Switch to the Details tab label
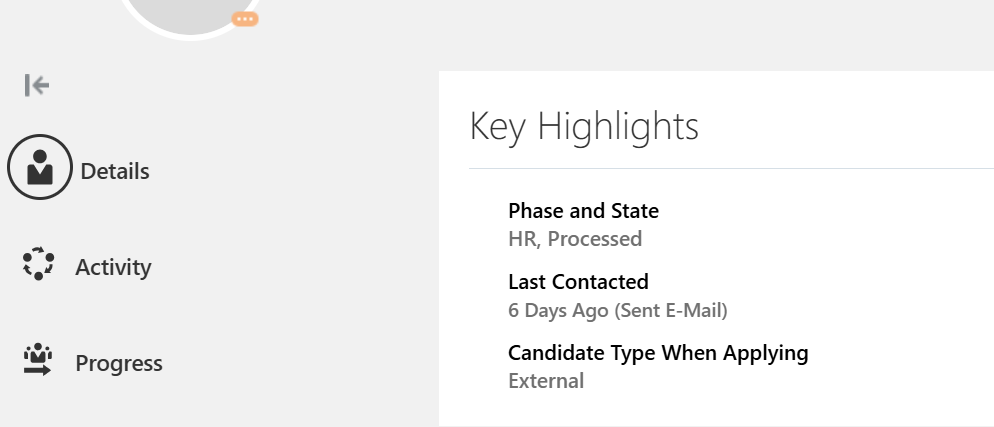Viewport: 994px width, 427px height. [x=115, y=171]
